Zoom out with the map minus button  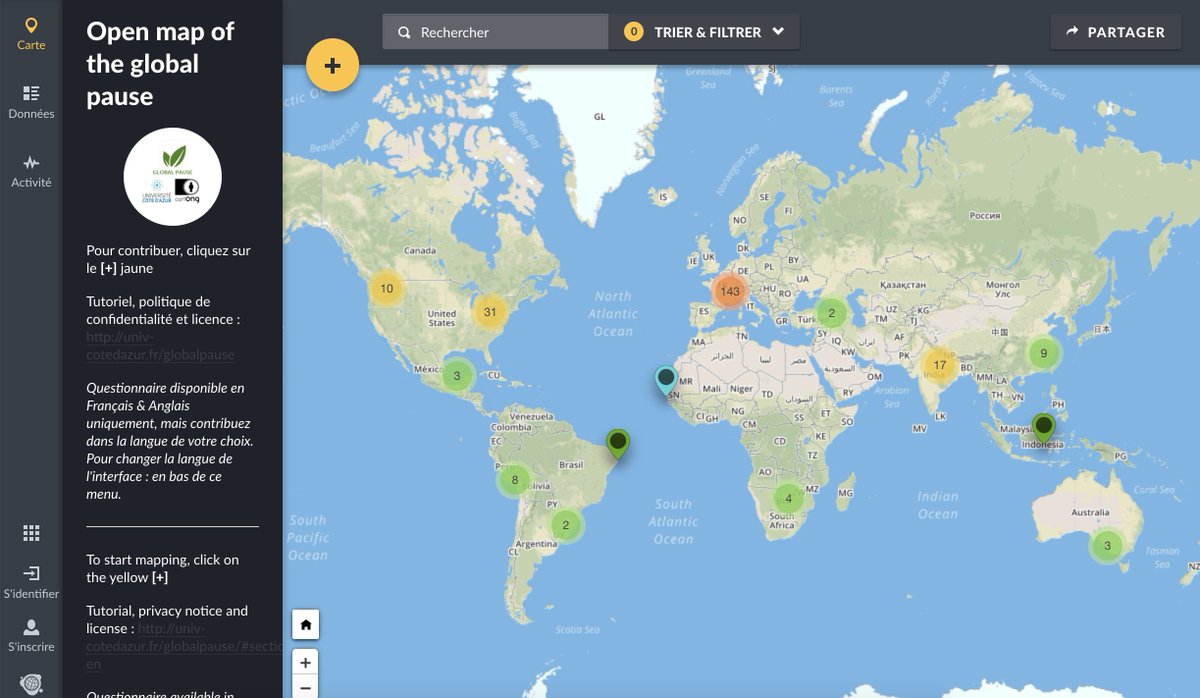(305, 688)
